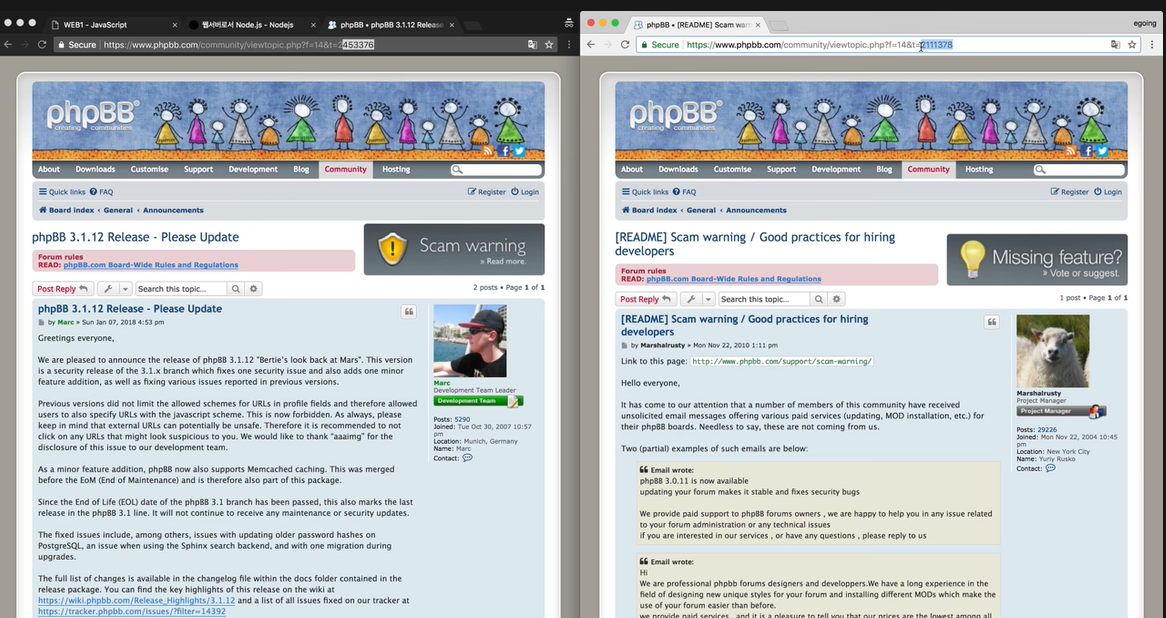Open Twitter icon in left window banner
Image resolution: width=1166 pixels, height=618 pixels.
(519, 151)
